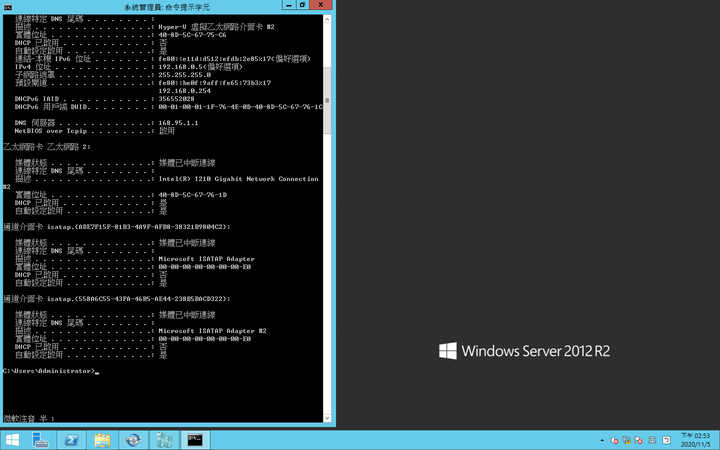Screen dimensions: 720x450
Task: Show hidden system tray icons
Action: tap(602, 440)
